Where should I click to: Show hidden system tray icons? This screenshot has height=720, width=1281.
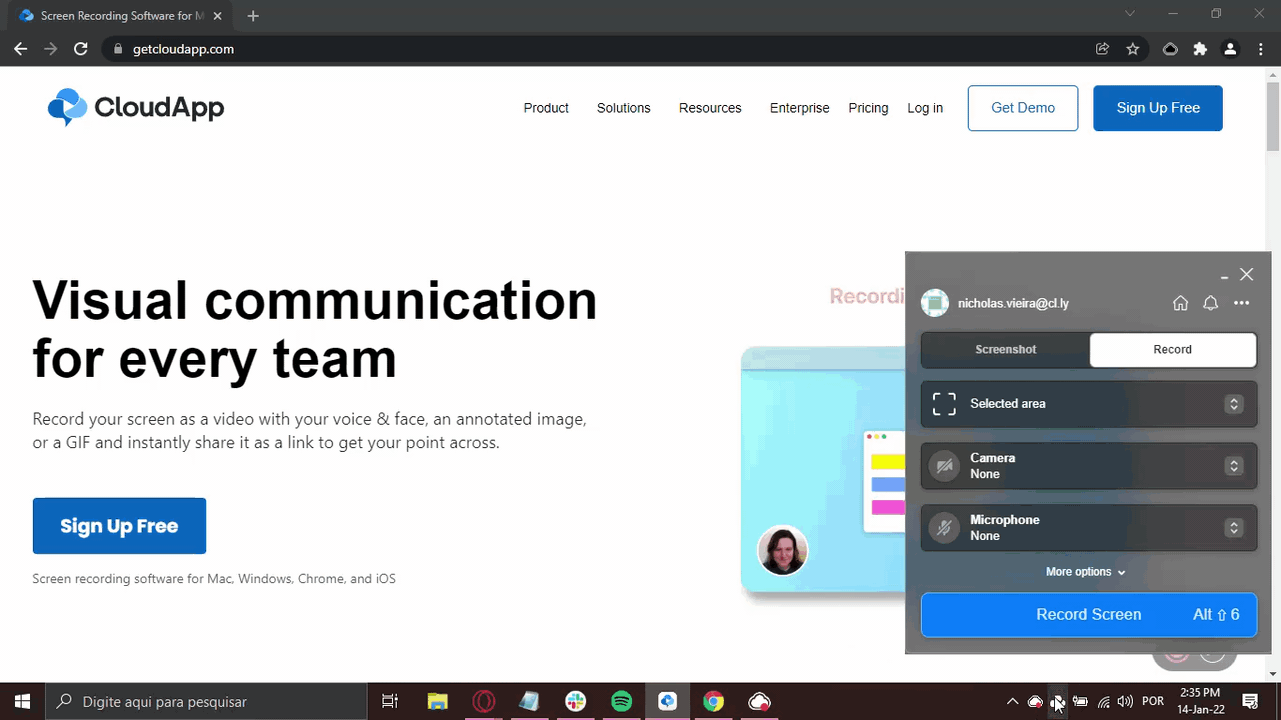click(x=1012, y=701)
